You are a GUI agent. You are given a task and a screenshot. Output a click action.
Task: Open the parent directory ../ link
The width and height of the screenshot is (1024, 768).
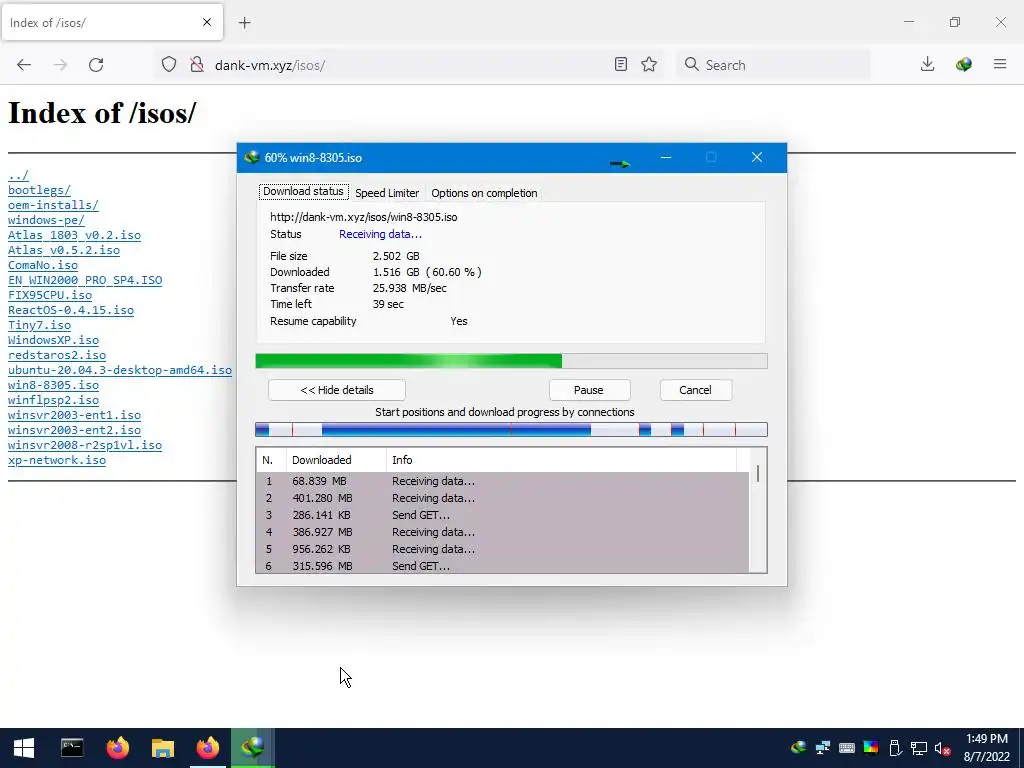(18, 176)
